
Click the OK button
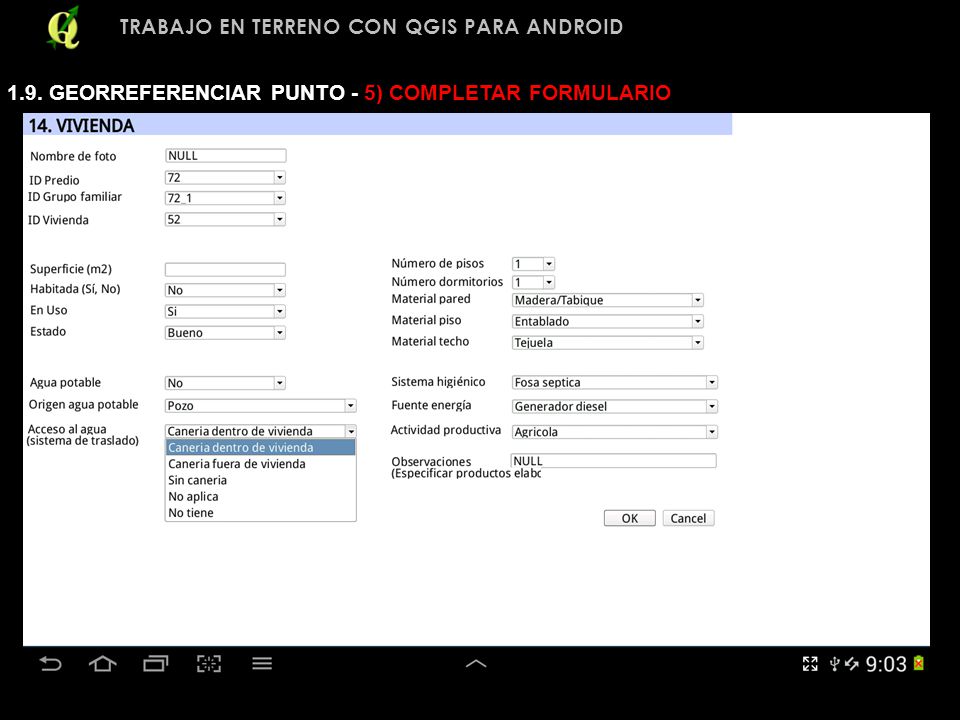point(629,519)
